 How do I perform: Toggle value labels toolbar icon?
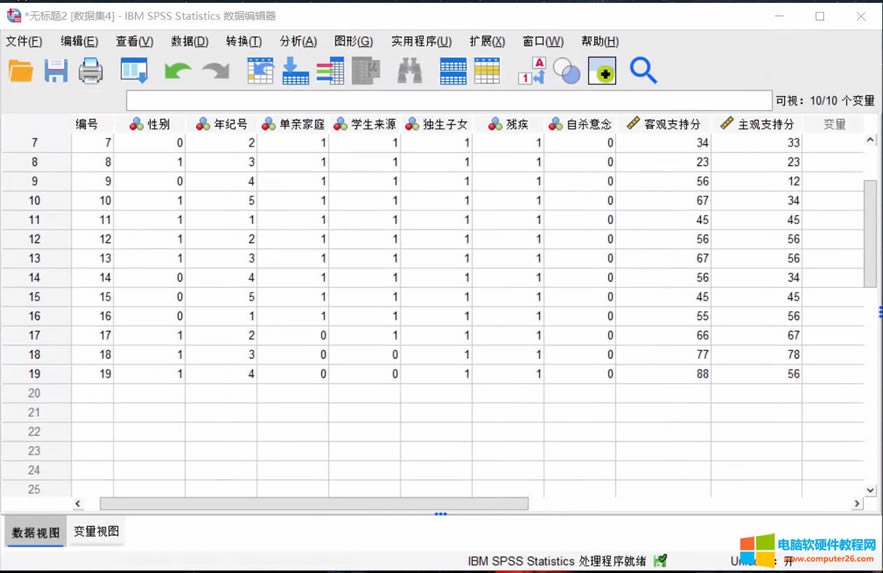pos(531,71)
